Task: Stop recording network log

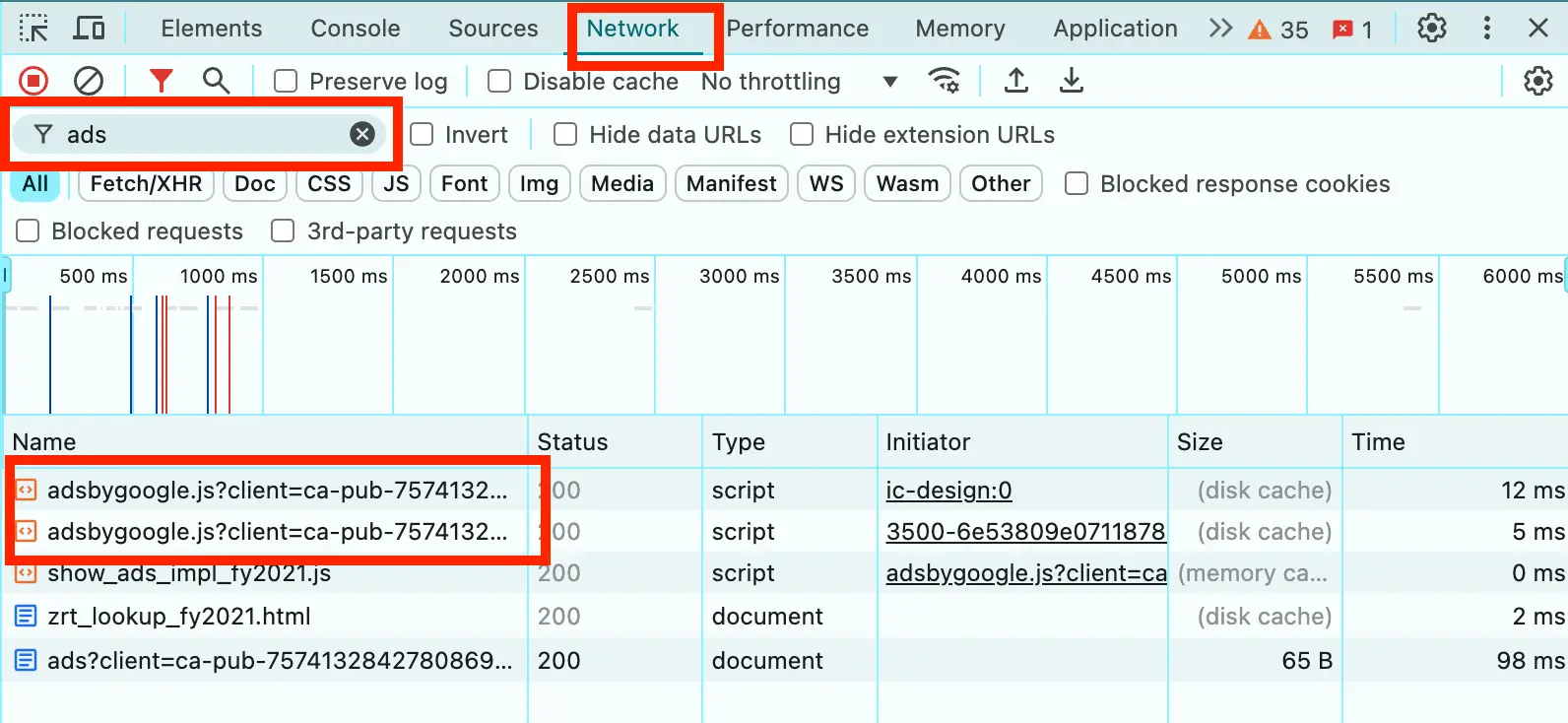Action: click(33, 81)
